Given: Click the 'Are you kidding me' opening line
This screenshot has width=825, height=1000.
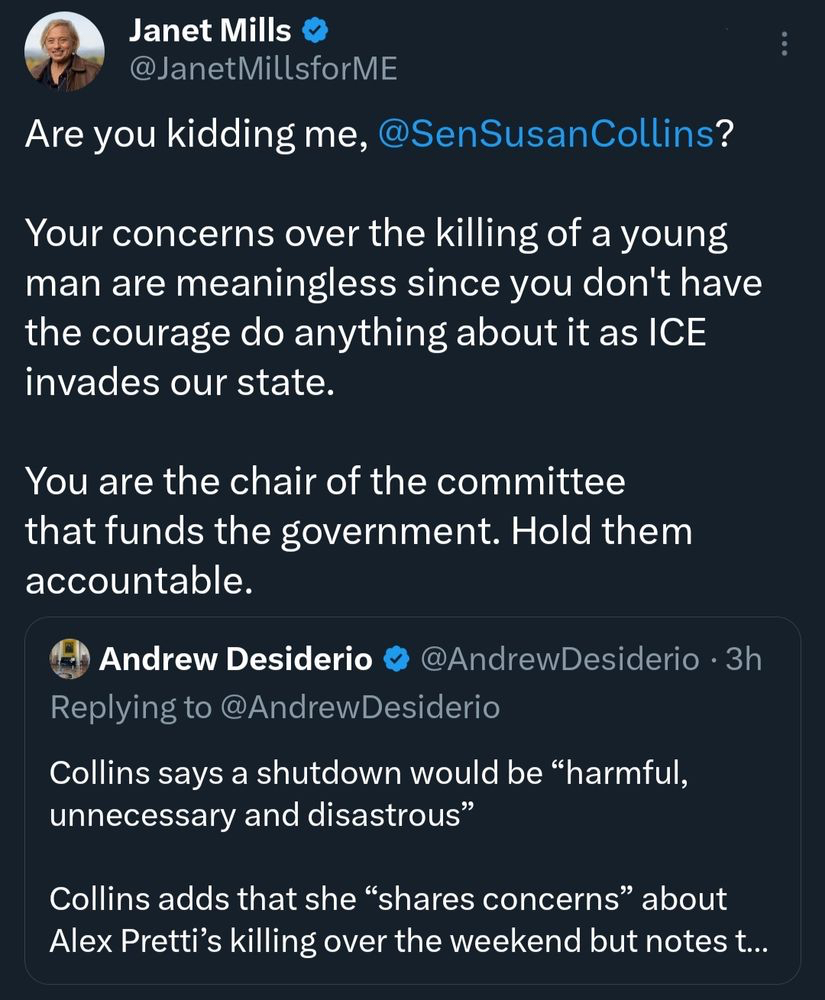Looking at the screenshot, I should click(x=200, y=134).
